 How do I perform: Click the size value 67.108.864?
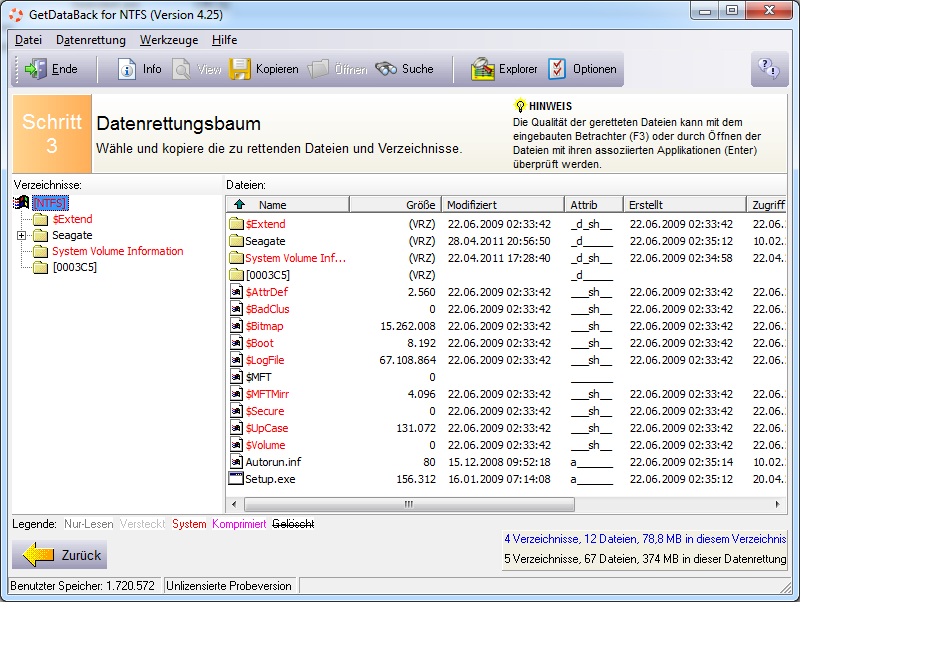(x=408, y=360)
